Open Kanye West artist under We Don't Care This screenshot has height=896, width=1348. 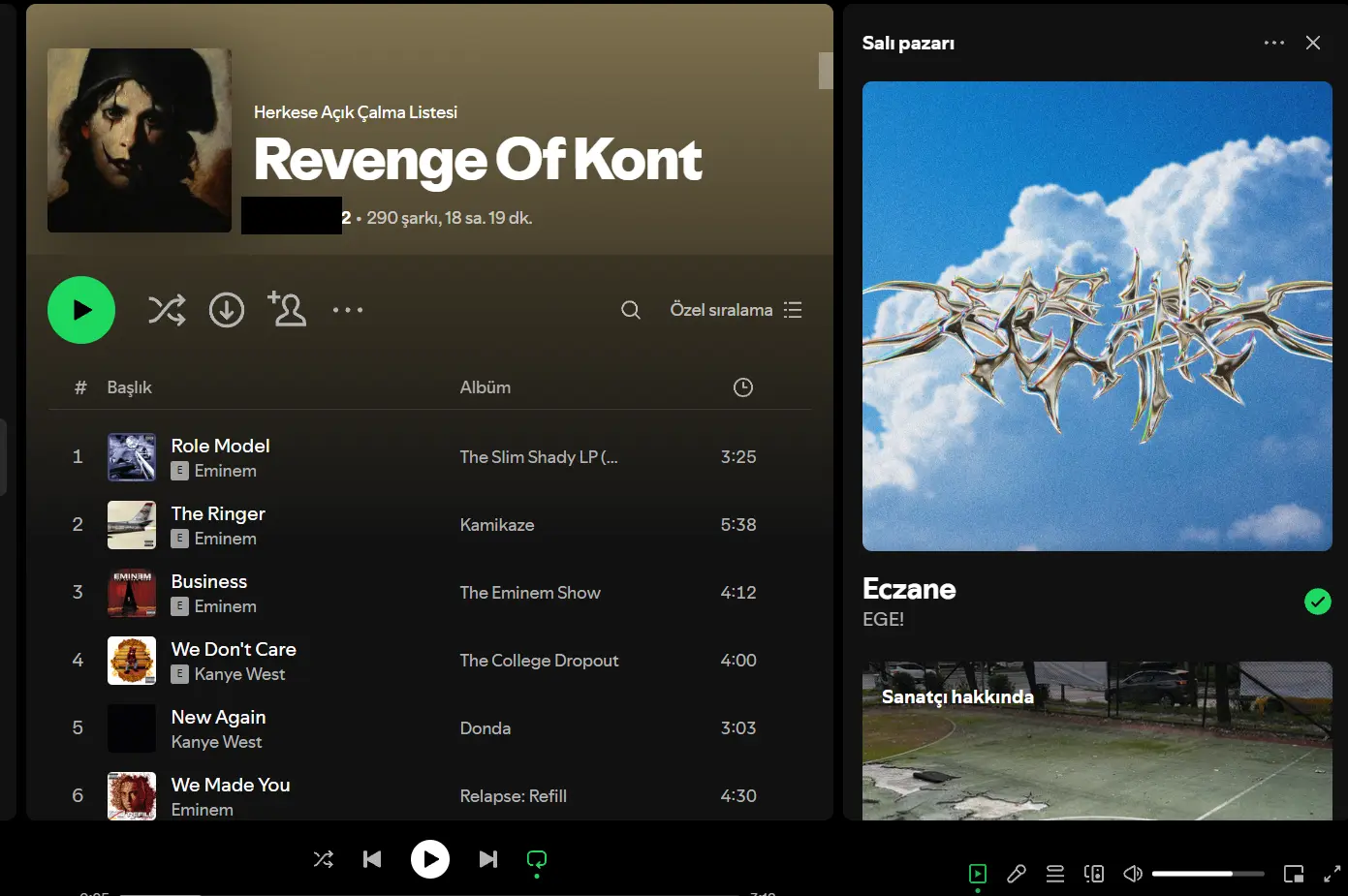pos(239,674)
